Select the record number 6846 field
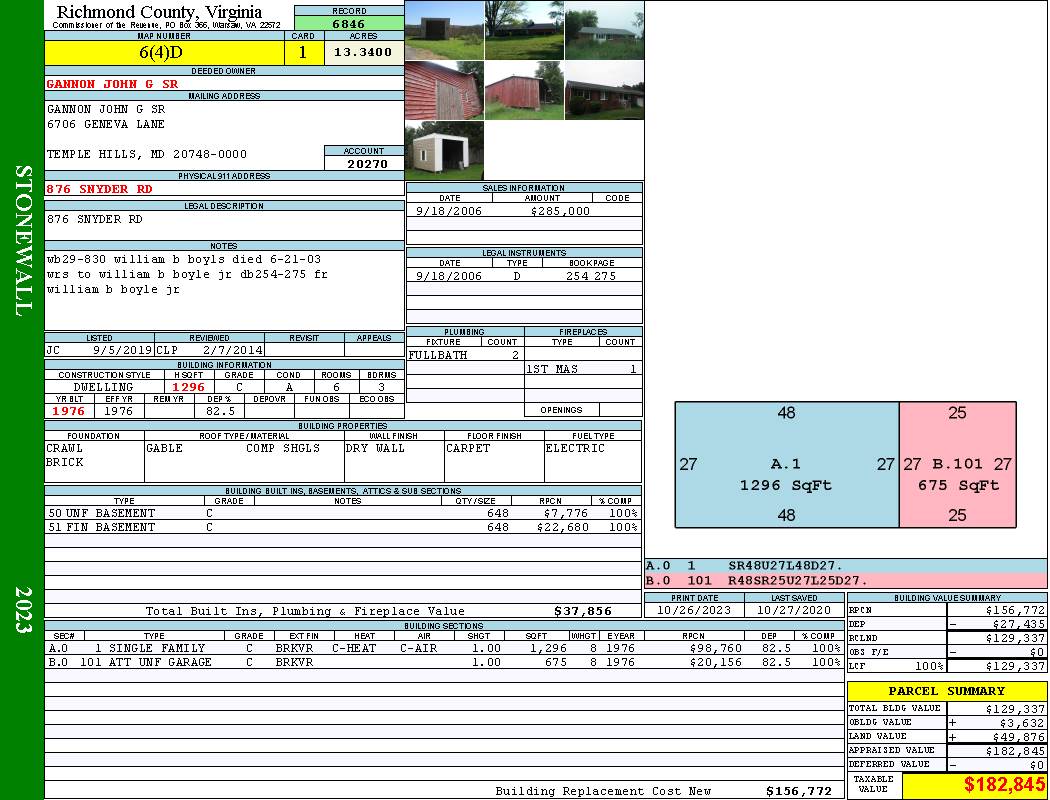 pyautogui.click(x=349, y=23)
